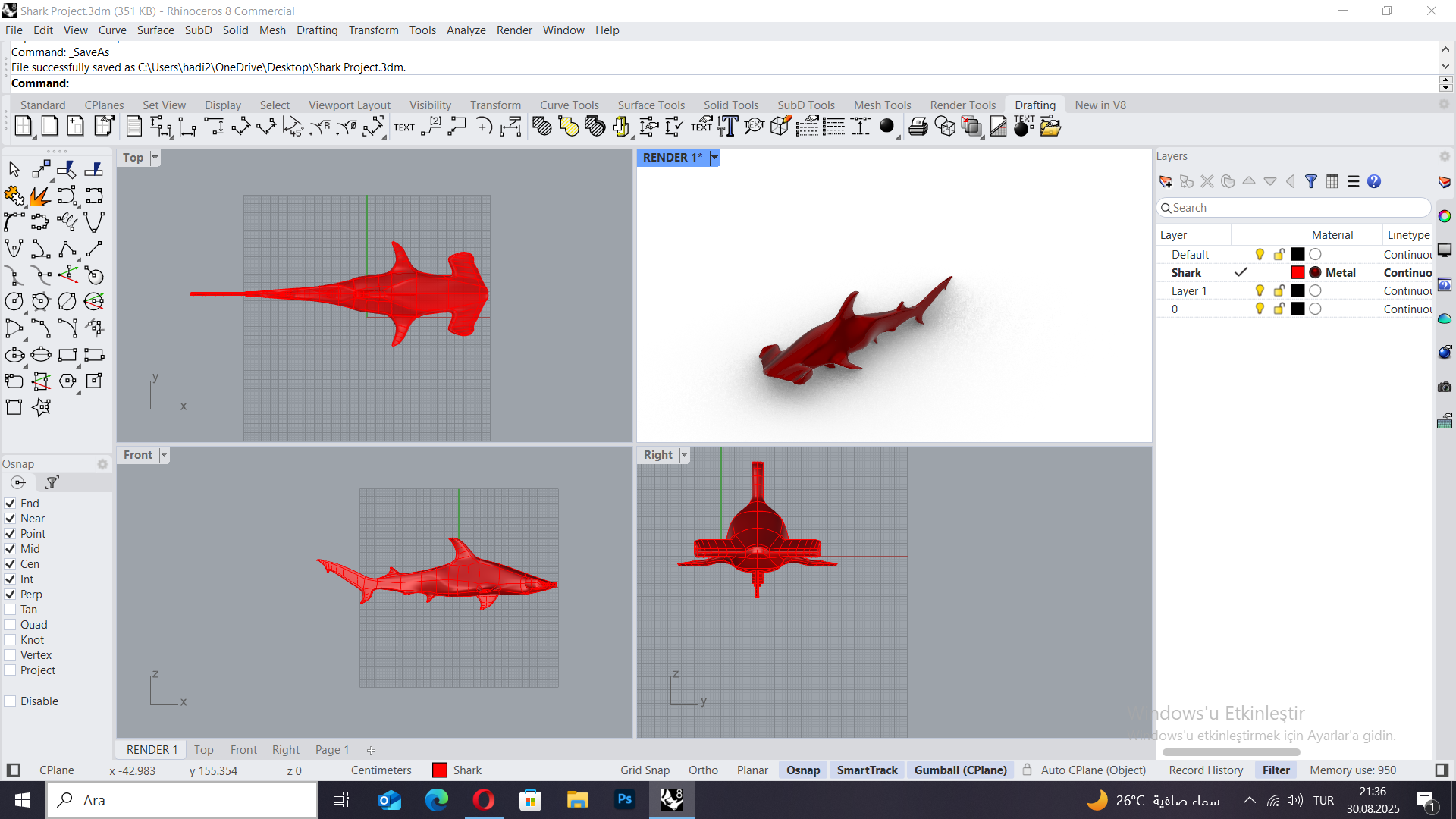Click Filter in status bar

click(x=1276, y=770)
